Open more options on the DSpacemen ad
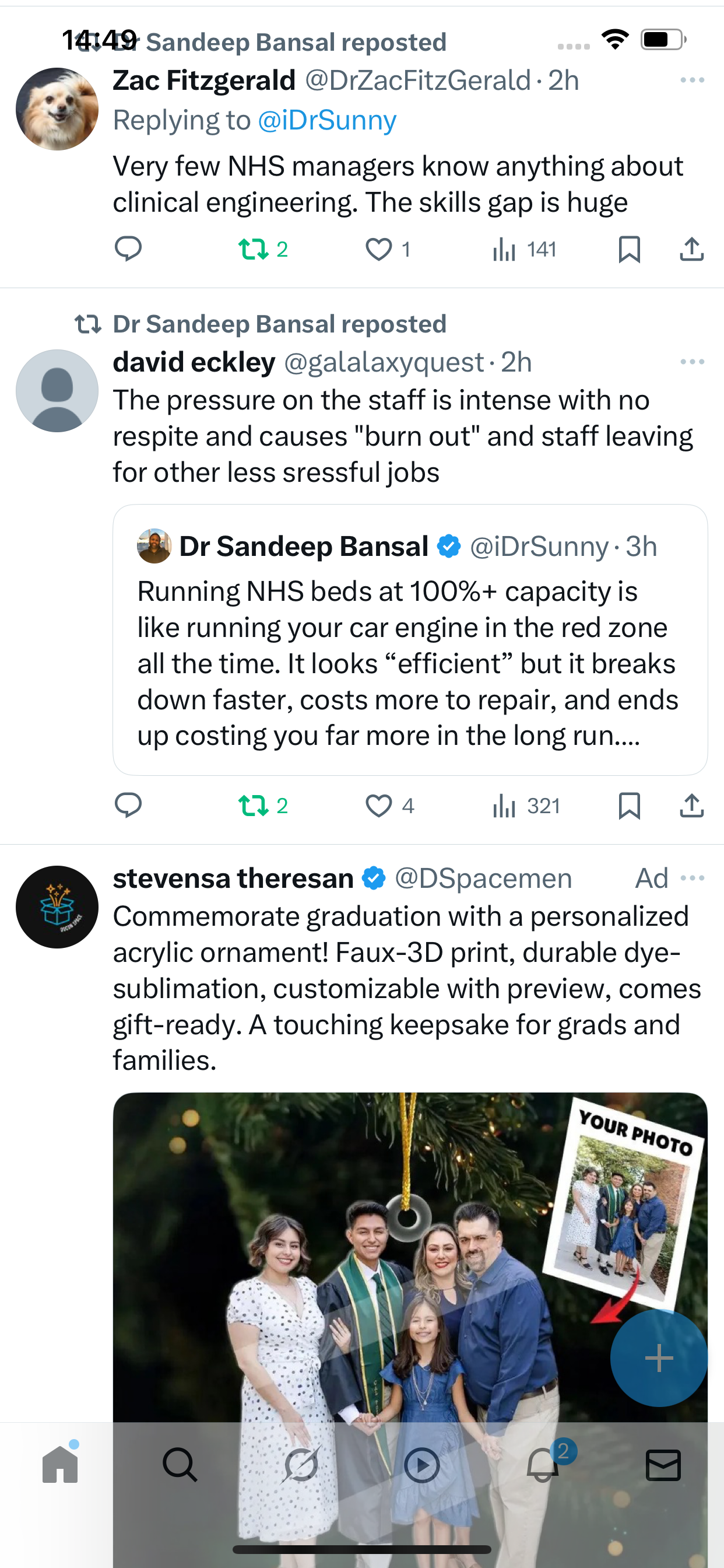This screenshot has width=724, height=1568. [x=693, y=878]
